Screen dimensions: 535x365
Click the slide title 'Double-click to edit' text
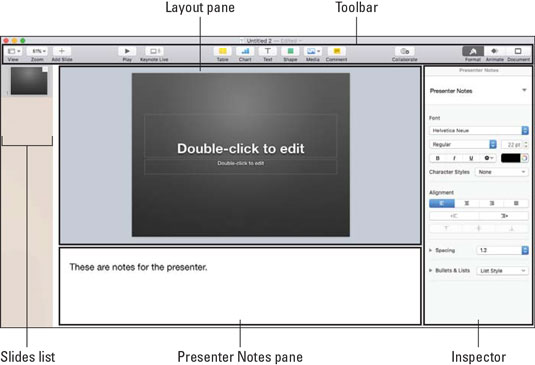point(241,148)
